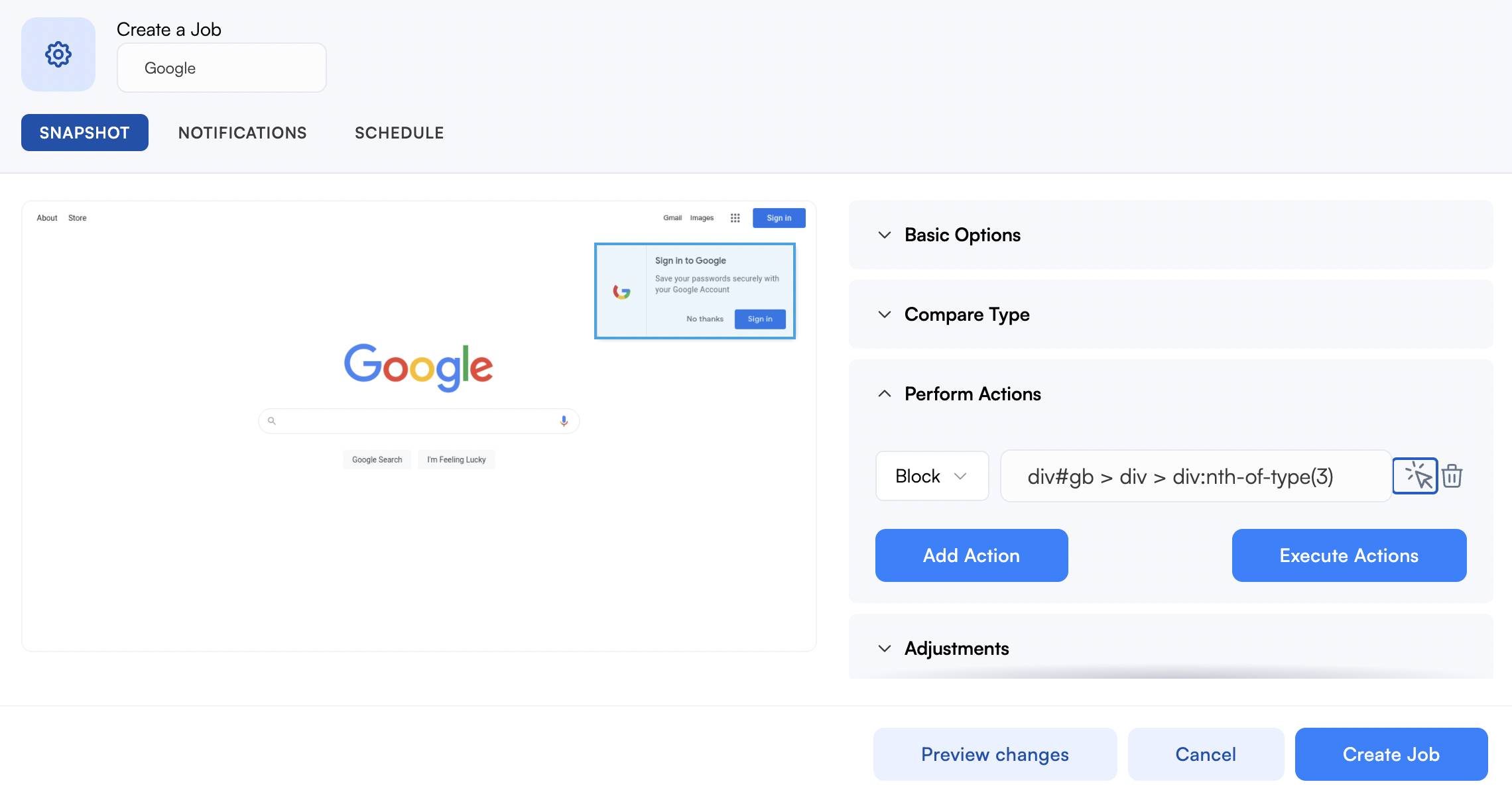This screenshot has width=1512, height=798.
Task: Click the Google G logo in the sign-in popup
Action: [621, 292]
